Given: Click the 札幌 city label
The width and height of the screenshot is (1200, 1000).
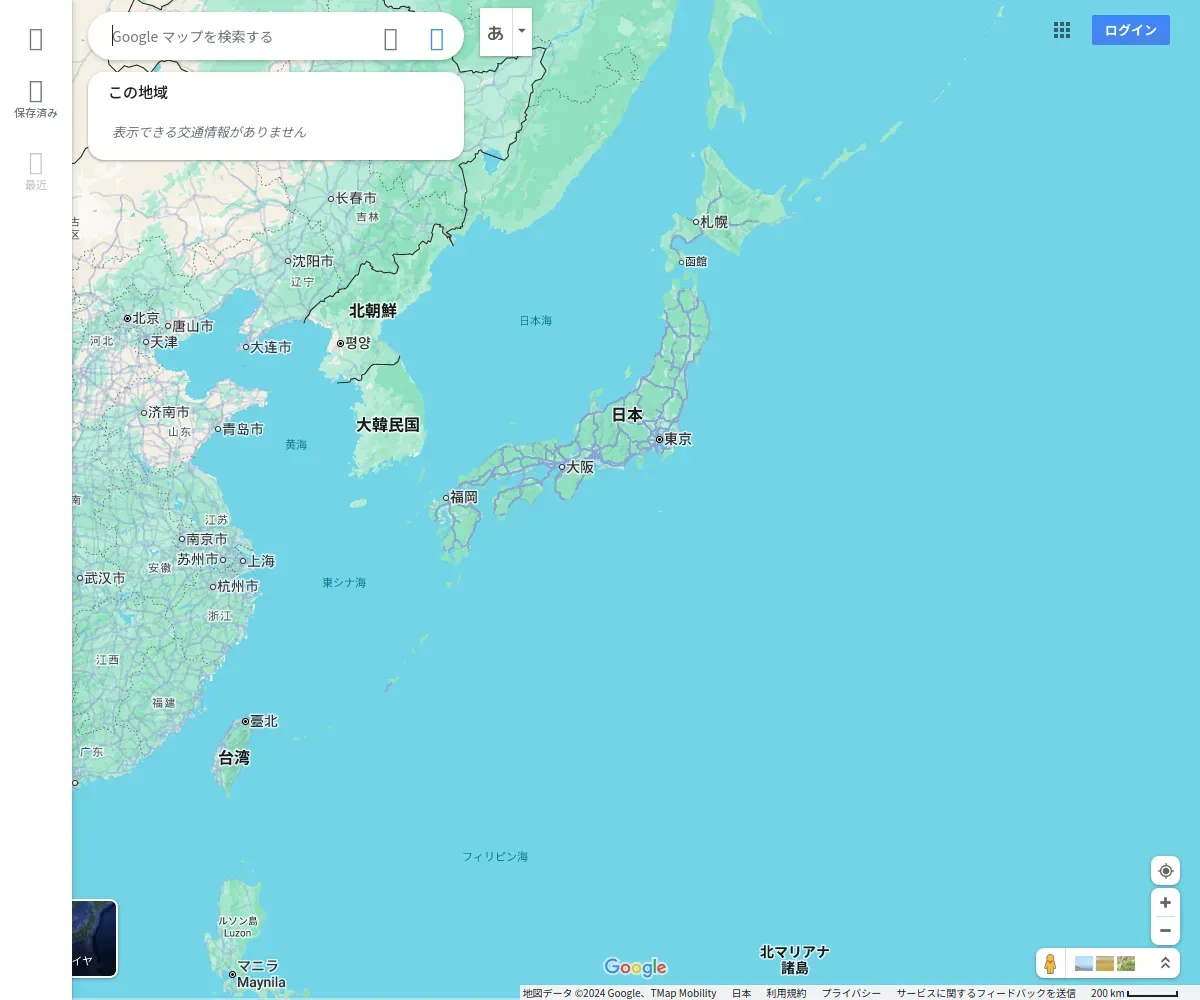Looking at the screenshot, I should [714, 222].
